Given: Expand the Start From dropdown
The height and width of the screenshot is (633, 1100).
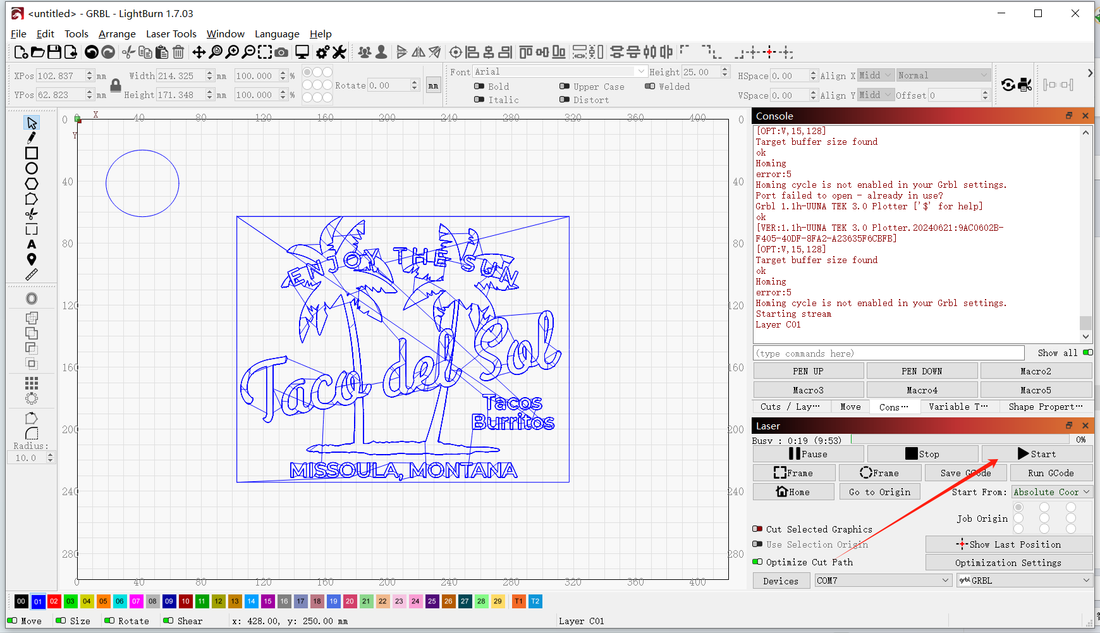Looking at the screenshot, I should (1051, 492).
